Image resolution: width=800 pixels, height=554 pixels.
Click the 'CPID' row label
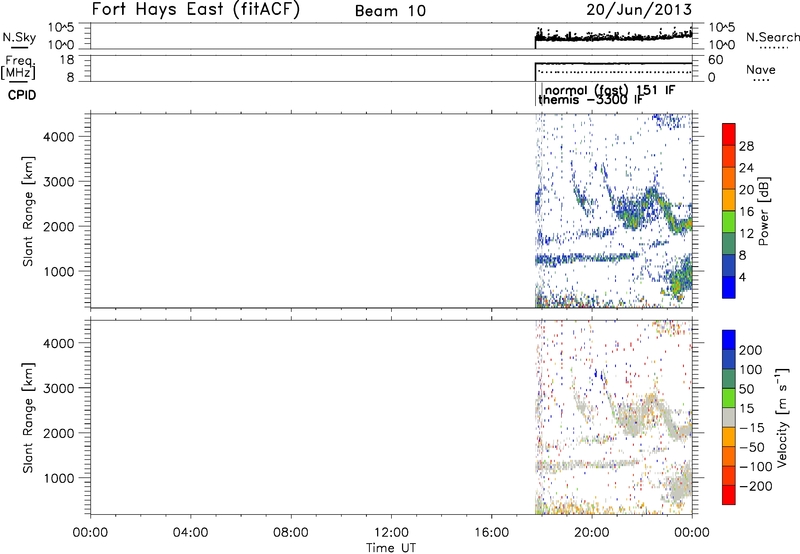pos(22,95)
